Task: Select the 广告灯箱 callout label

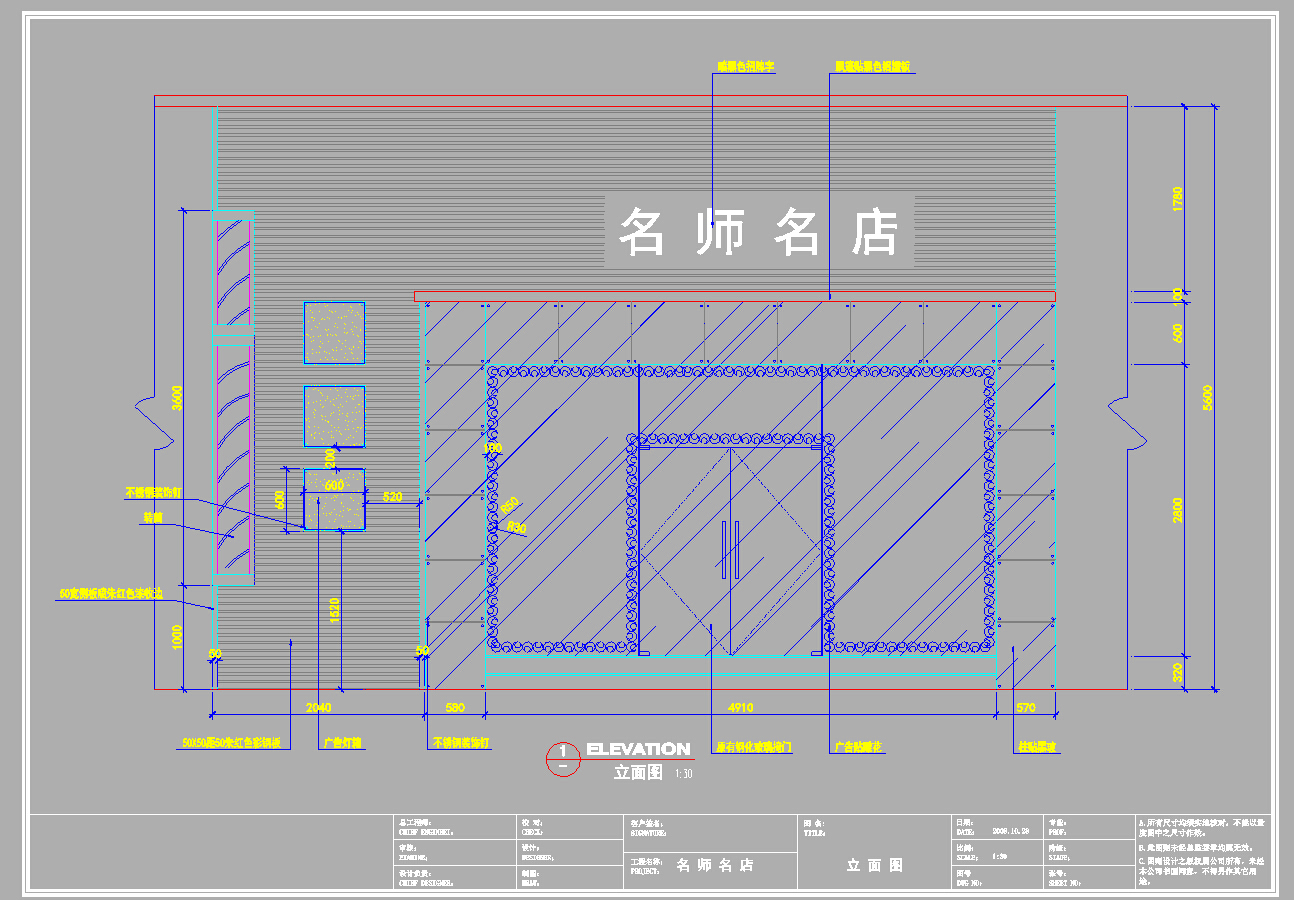Action: point(341,744)
